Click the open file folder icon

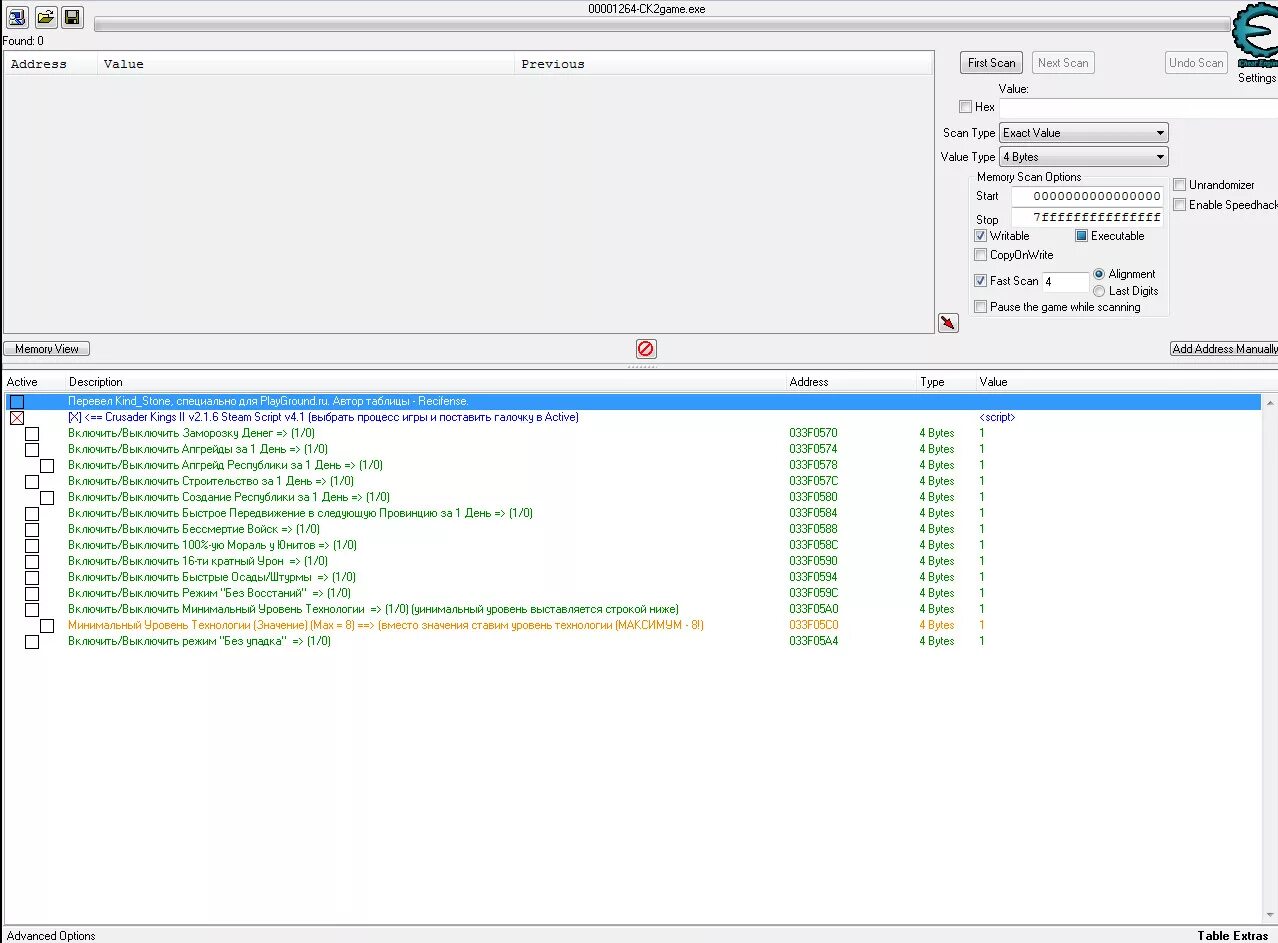pyautogui.click(x=46, y=17)
